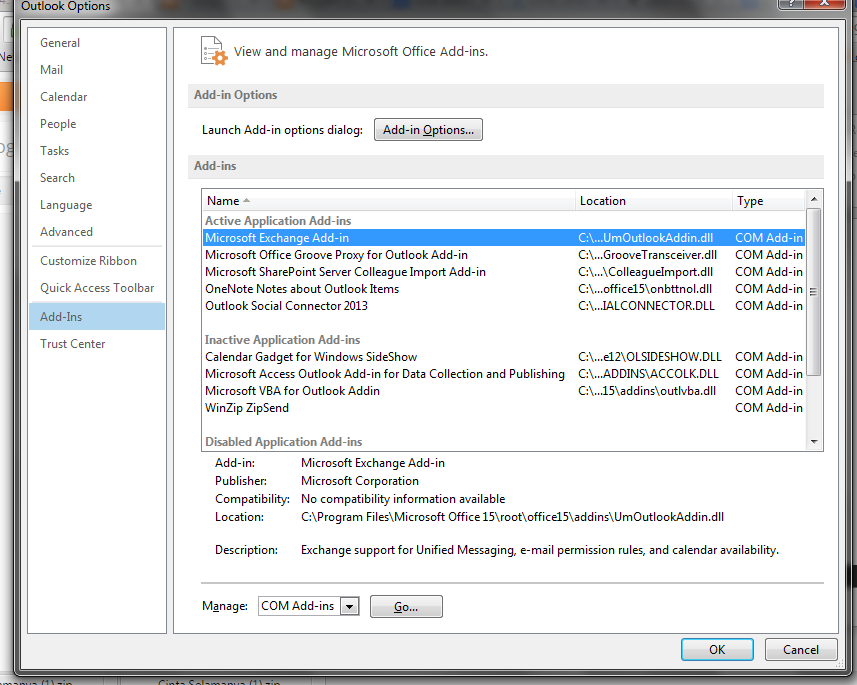The image size is (857, 685).
Task: Click the add-ins list scroll down arrow
Action: click(814, 442)
